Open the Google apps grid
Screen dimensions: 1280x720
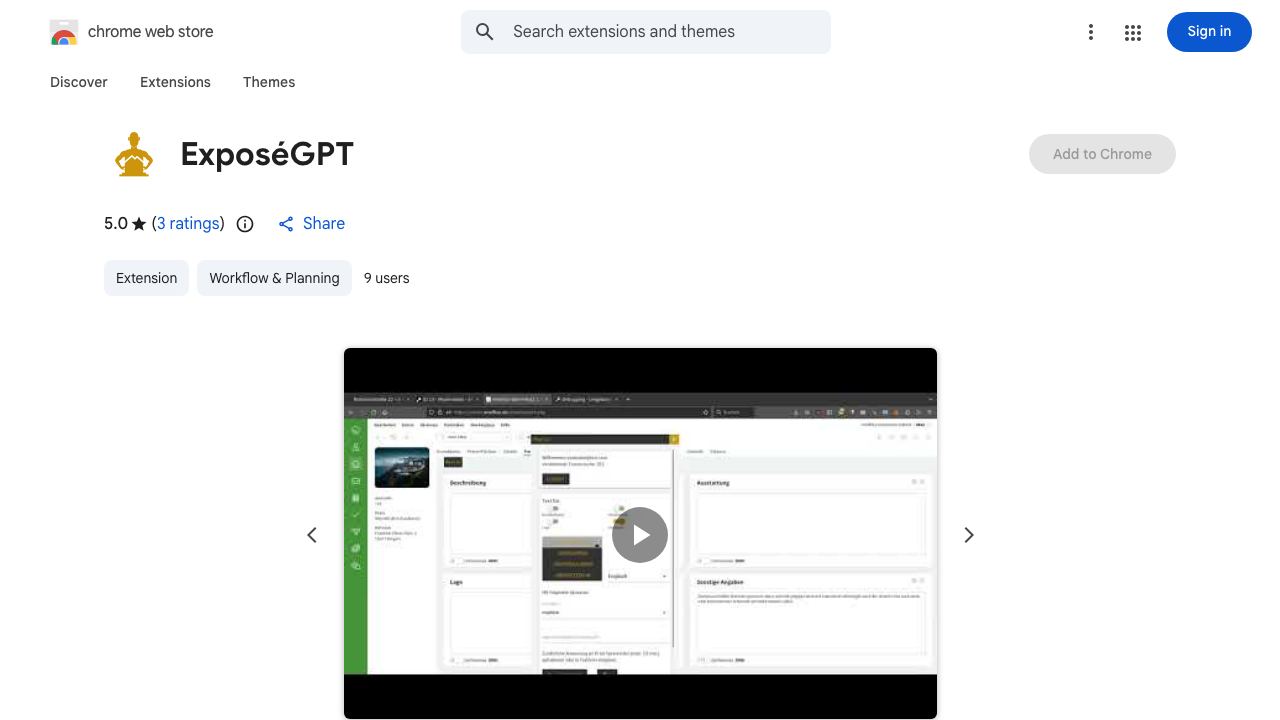tap(1133, 32)
